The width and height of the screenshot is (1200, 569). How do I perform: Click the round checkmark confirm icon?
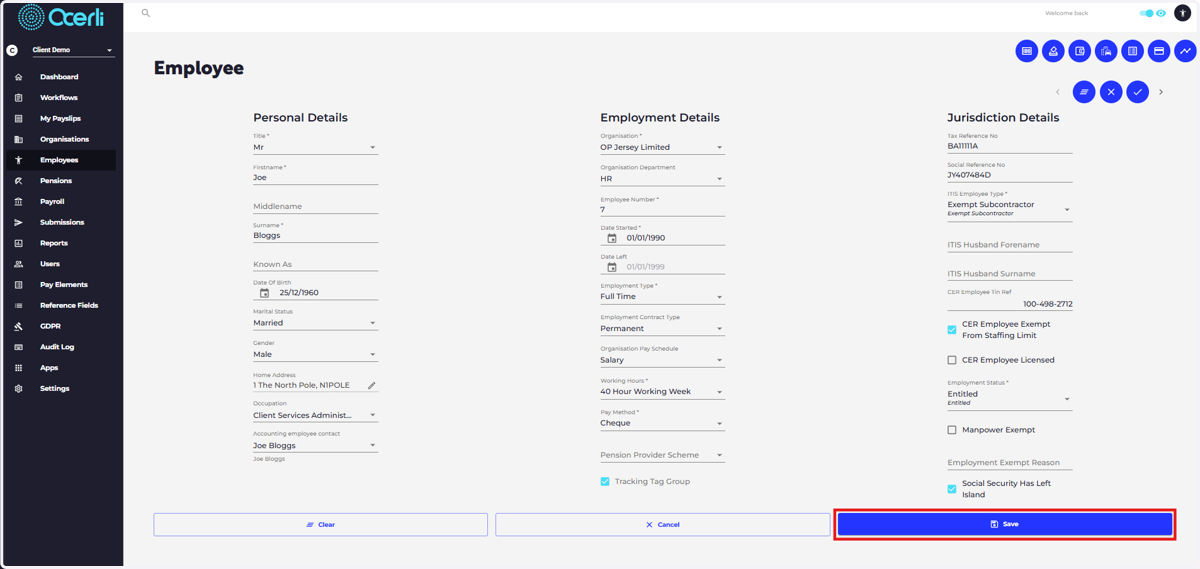pos(1138,92)
